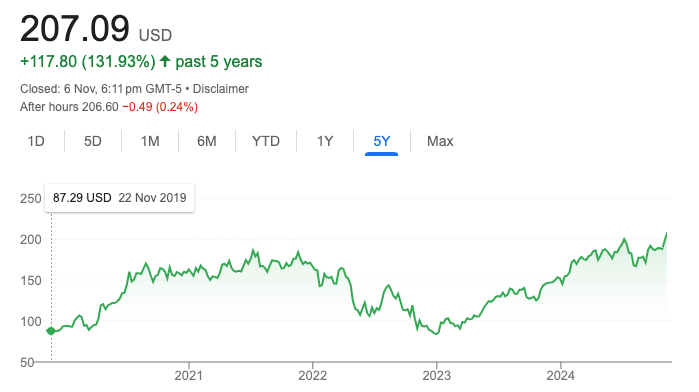Click the 2022 x-axis label
The image size is (699, 392).
tap(312, 375)
